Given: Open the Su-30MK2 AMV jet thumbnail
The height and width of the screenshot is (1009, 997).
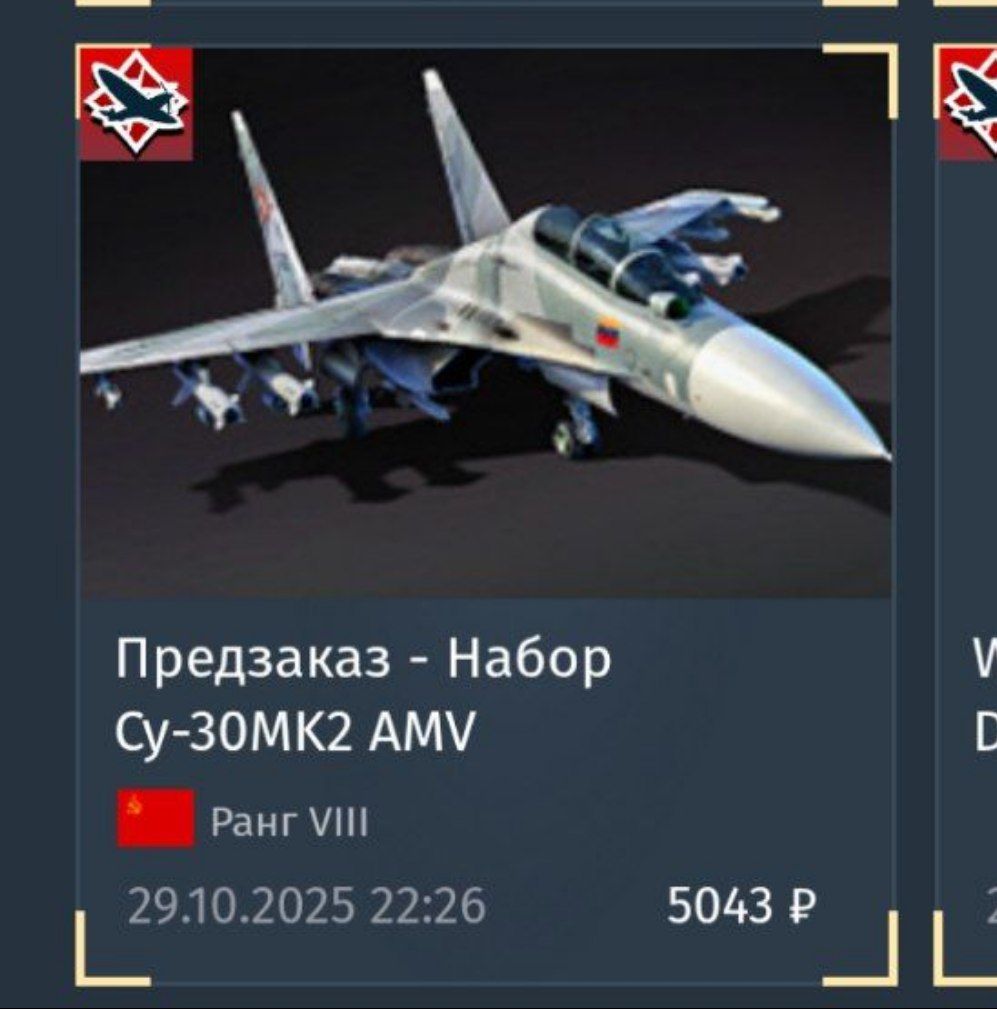Looking at the screenshot, I should pos(486,323).
